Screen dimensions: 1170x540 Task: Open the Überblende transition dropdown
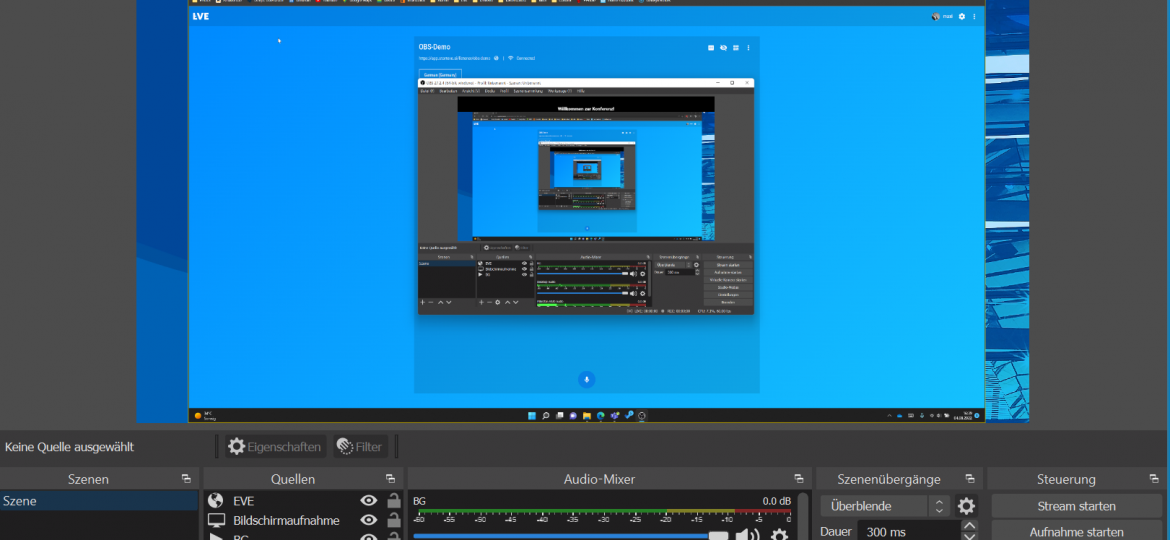pyautogui.click(x=886, y=506)
